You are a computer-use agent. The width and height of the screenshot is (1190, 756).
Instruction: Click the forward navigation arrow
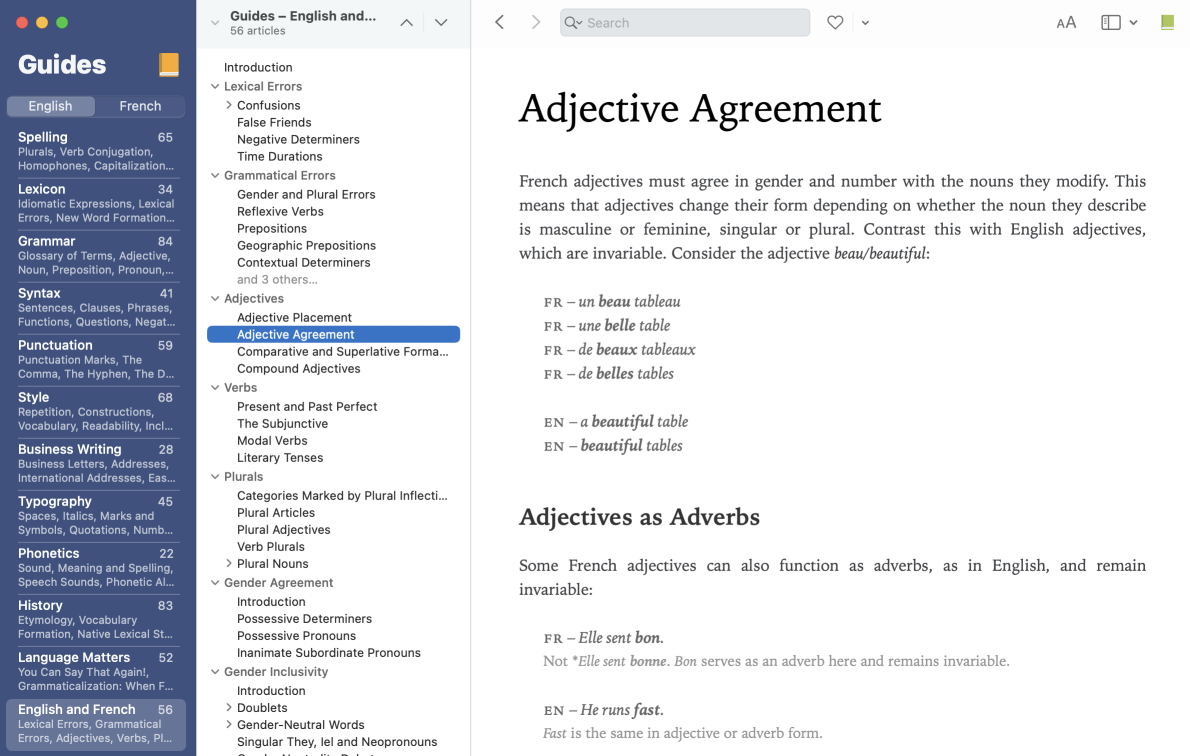(x=536, y=21)
